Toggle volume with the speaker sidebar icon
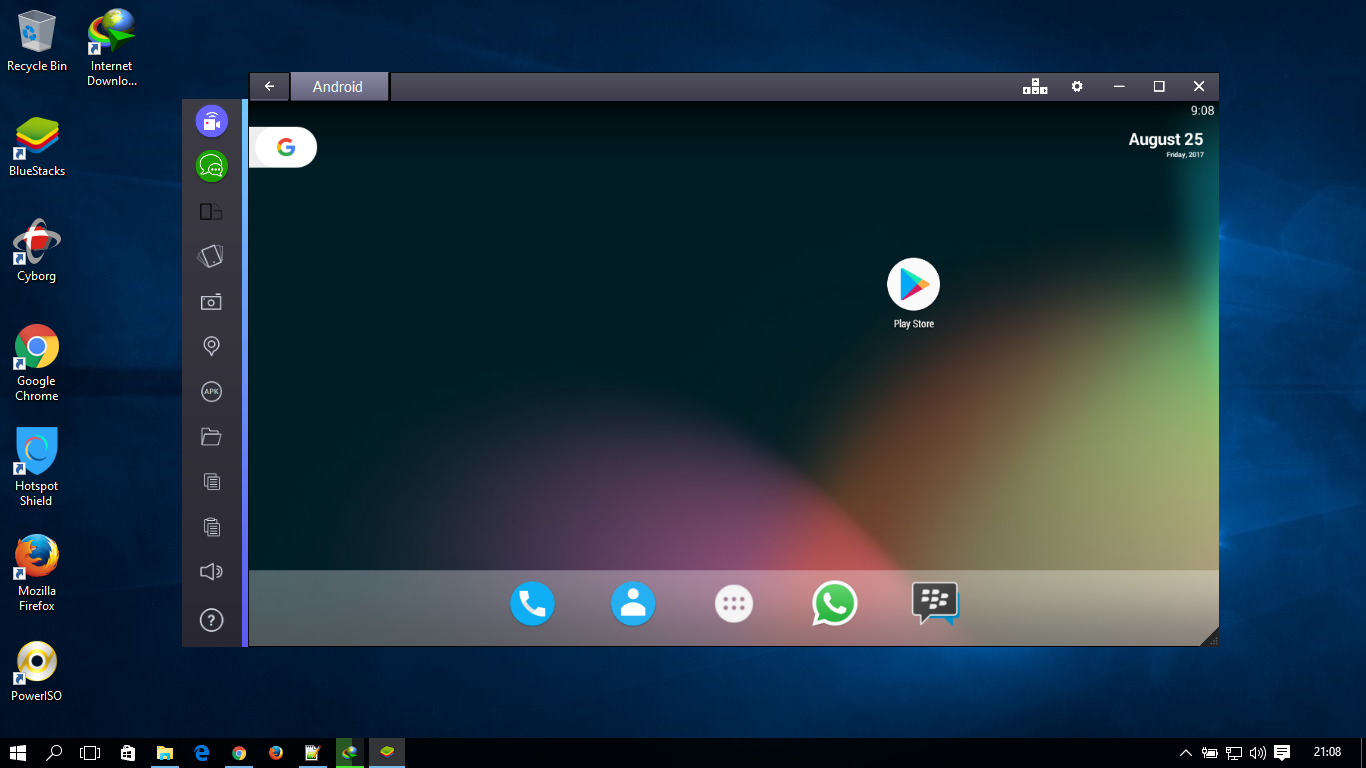Viewport: 1366px width, 768px height. (x=211, y=571)
